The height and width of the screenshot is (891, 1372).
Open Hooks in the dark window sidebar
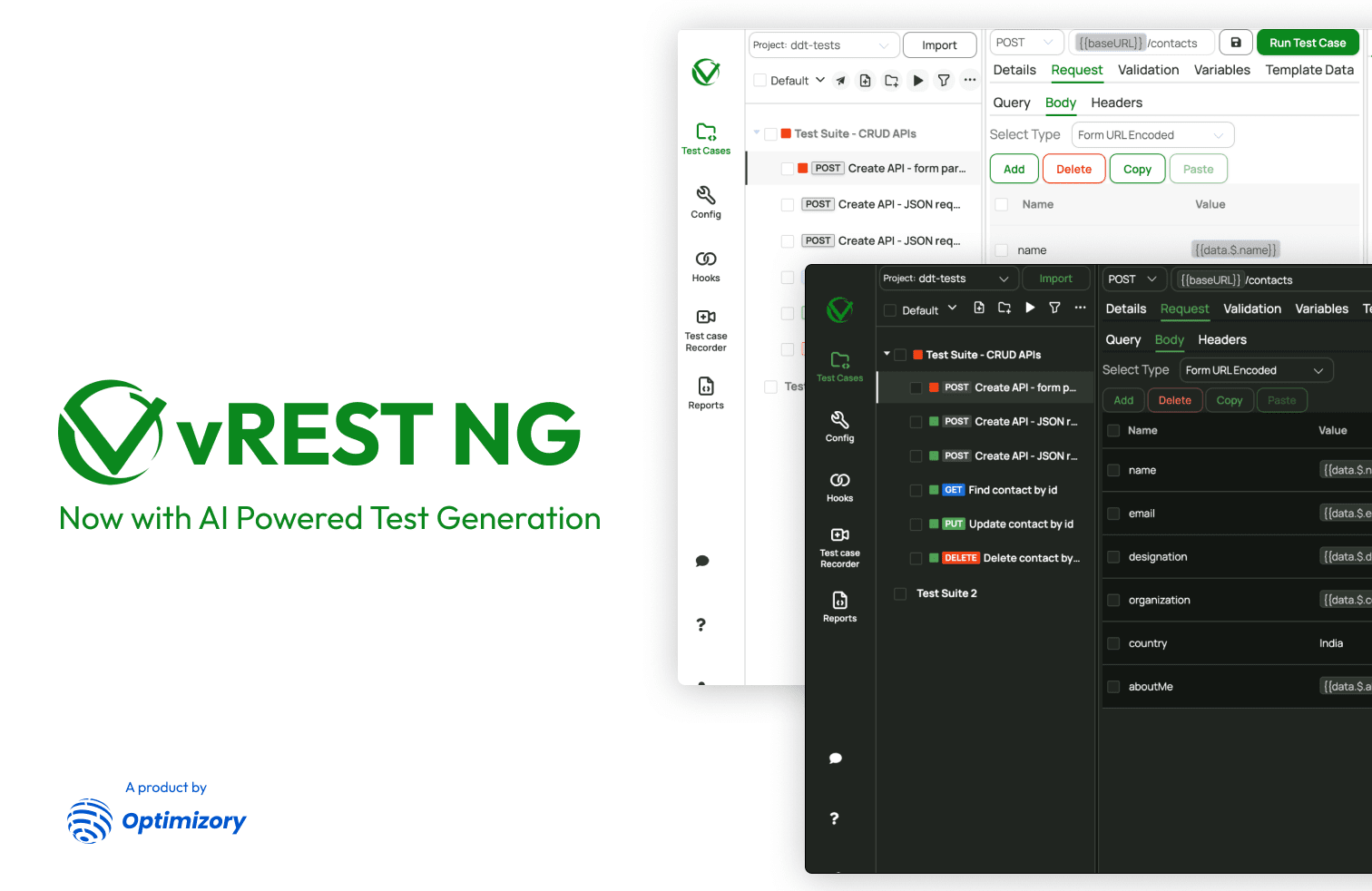840,486
